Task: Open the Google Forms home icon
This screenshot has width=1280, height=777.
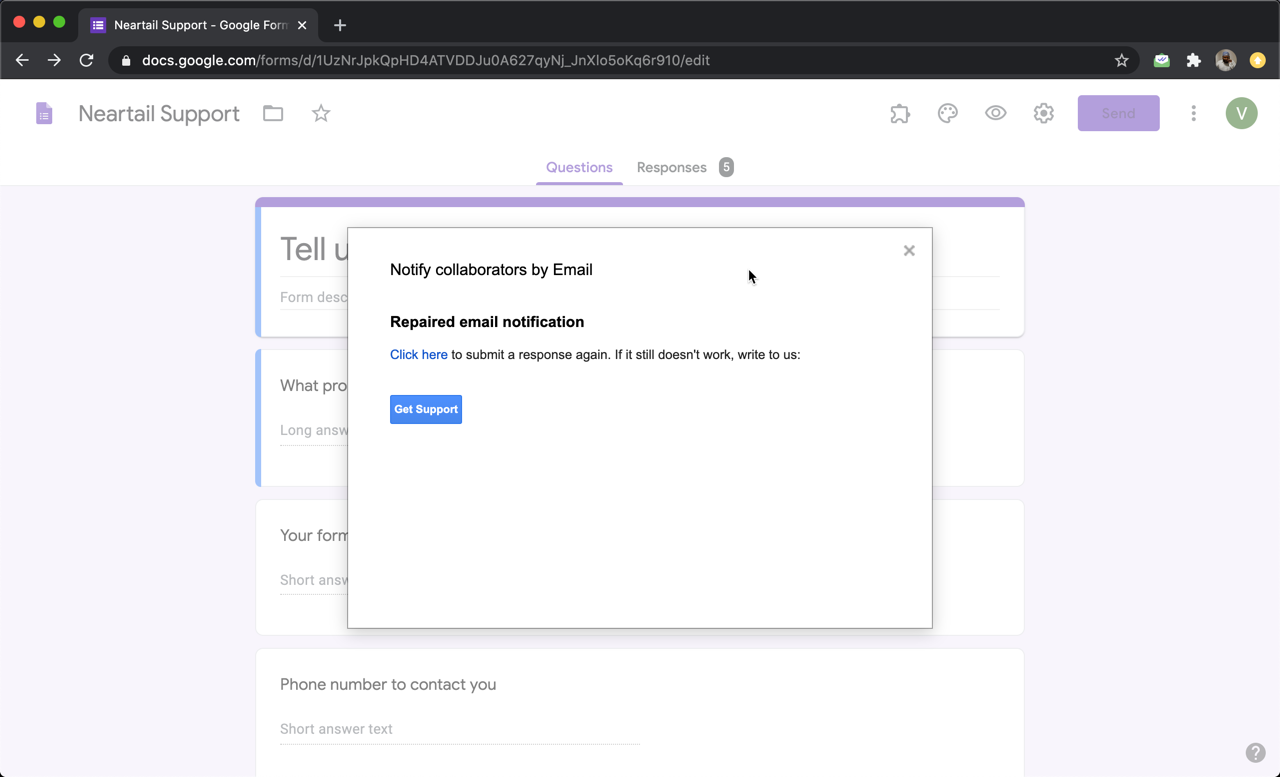Action: point(44,114)
